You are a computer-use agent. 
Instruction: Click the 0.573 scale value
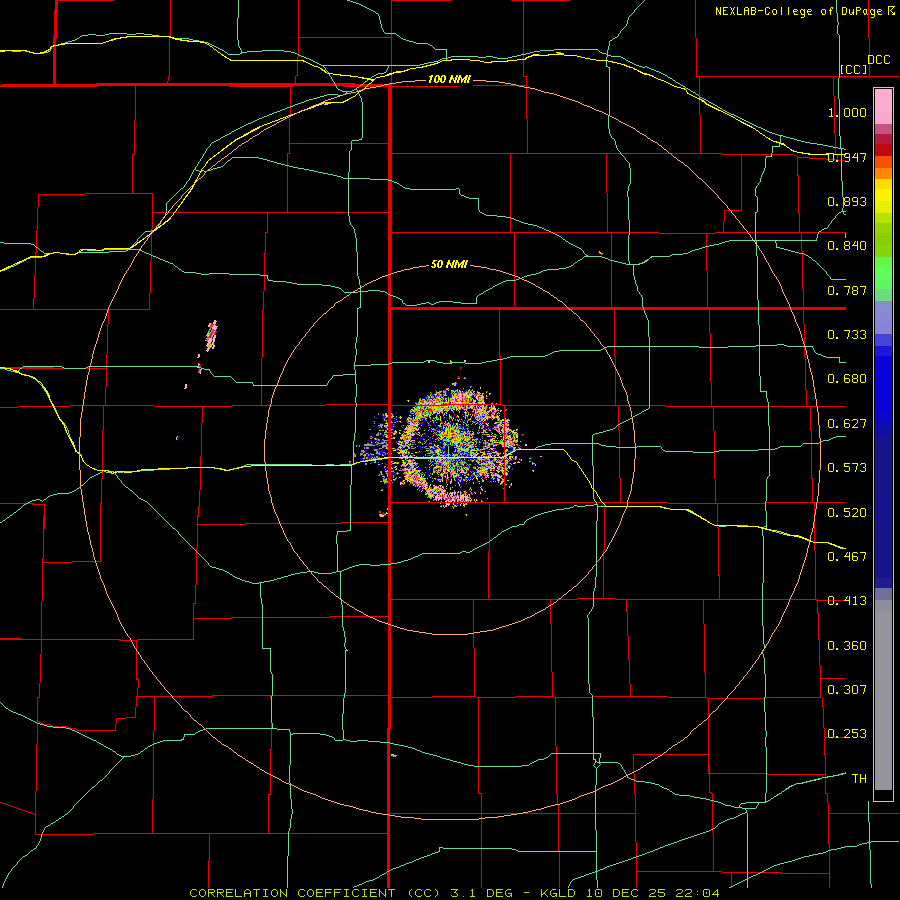click(847, 468)
